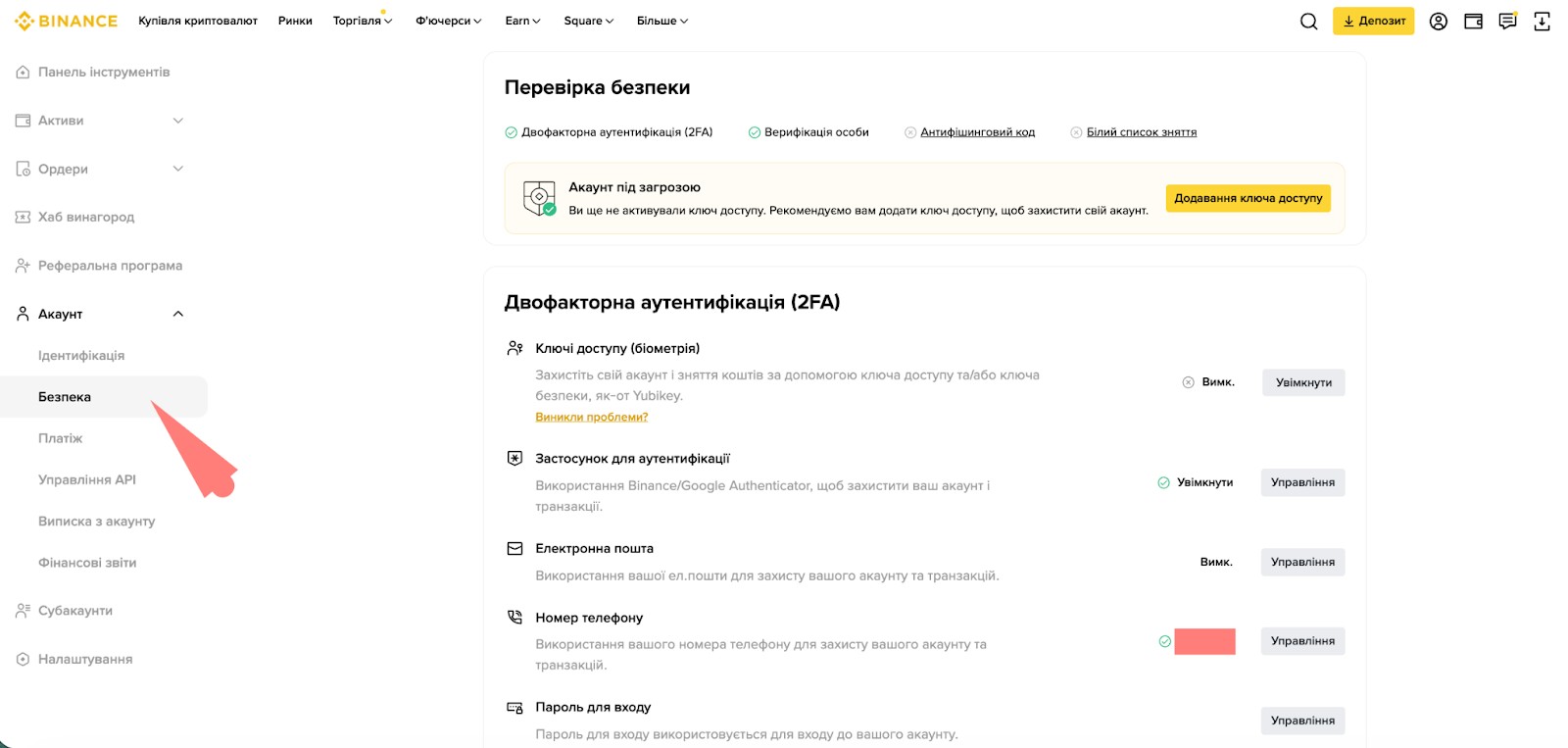
Task: Click the Електронна пошта envelope icon
Action: coord(514,548)
